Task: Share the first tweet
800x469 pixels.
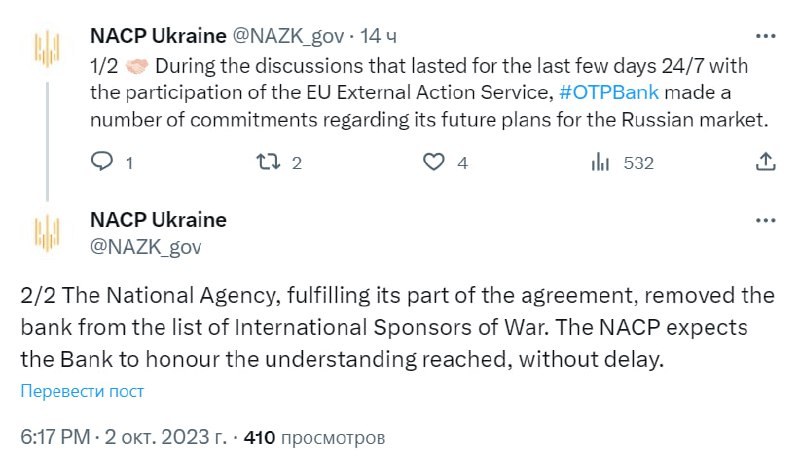Action: tap(765, 161)
